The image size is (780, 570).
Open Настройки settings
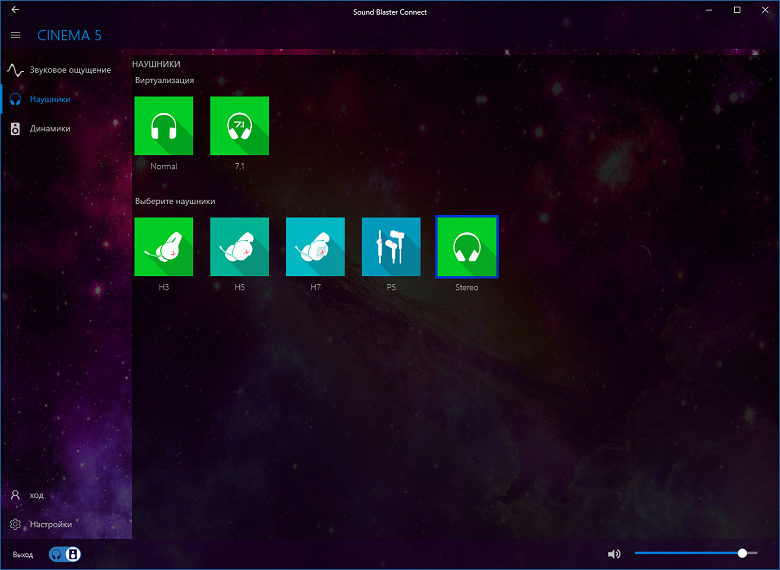click(x=66, y=524)
